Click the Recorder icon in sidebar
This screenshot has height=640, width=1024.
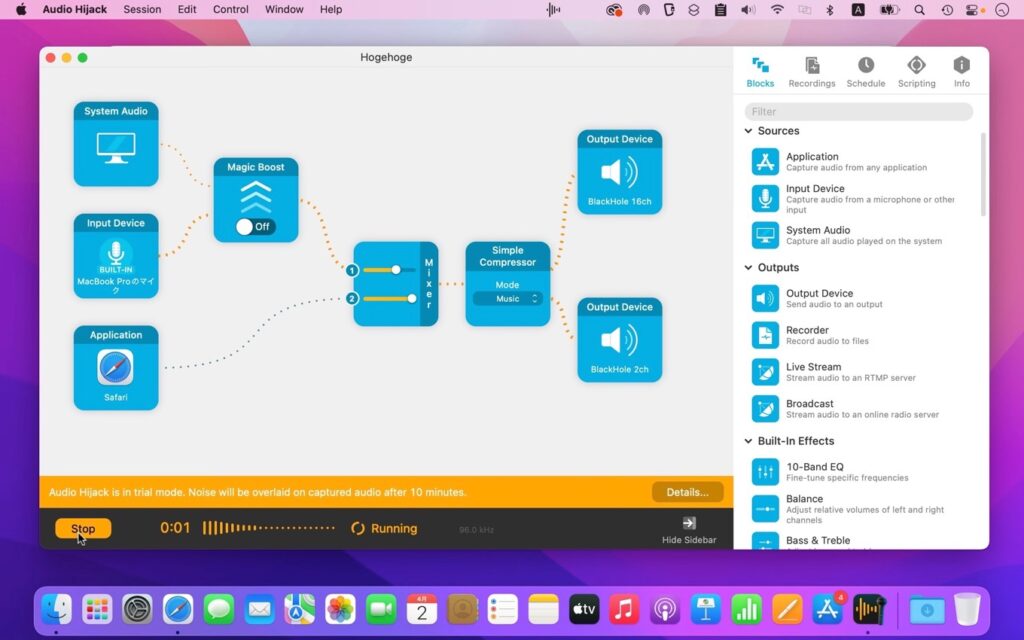[765, 335]
